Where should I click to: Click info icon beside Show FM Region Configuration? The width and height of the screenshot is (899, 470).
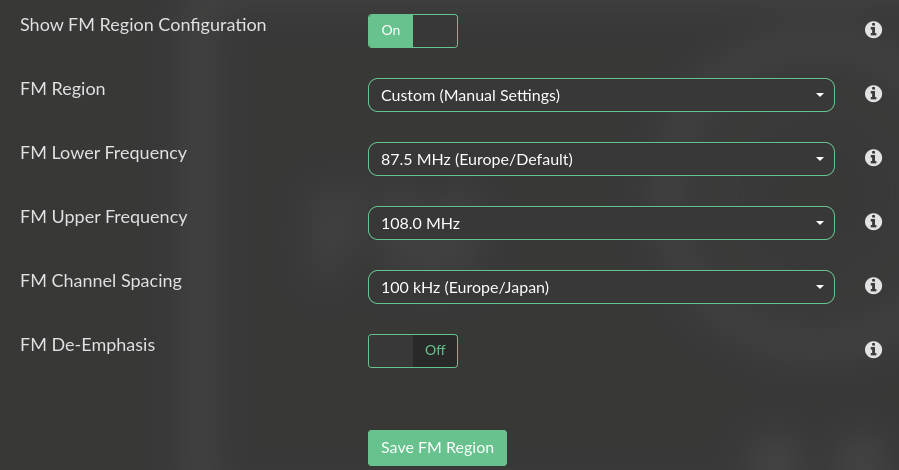pyautogui.click(x=872, y=30)
